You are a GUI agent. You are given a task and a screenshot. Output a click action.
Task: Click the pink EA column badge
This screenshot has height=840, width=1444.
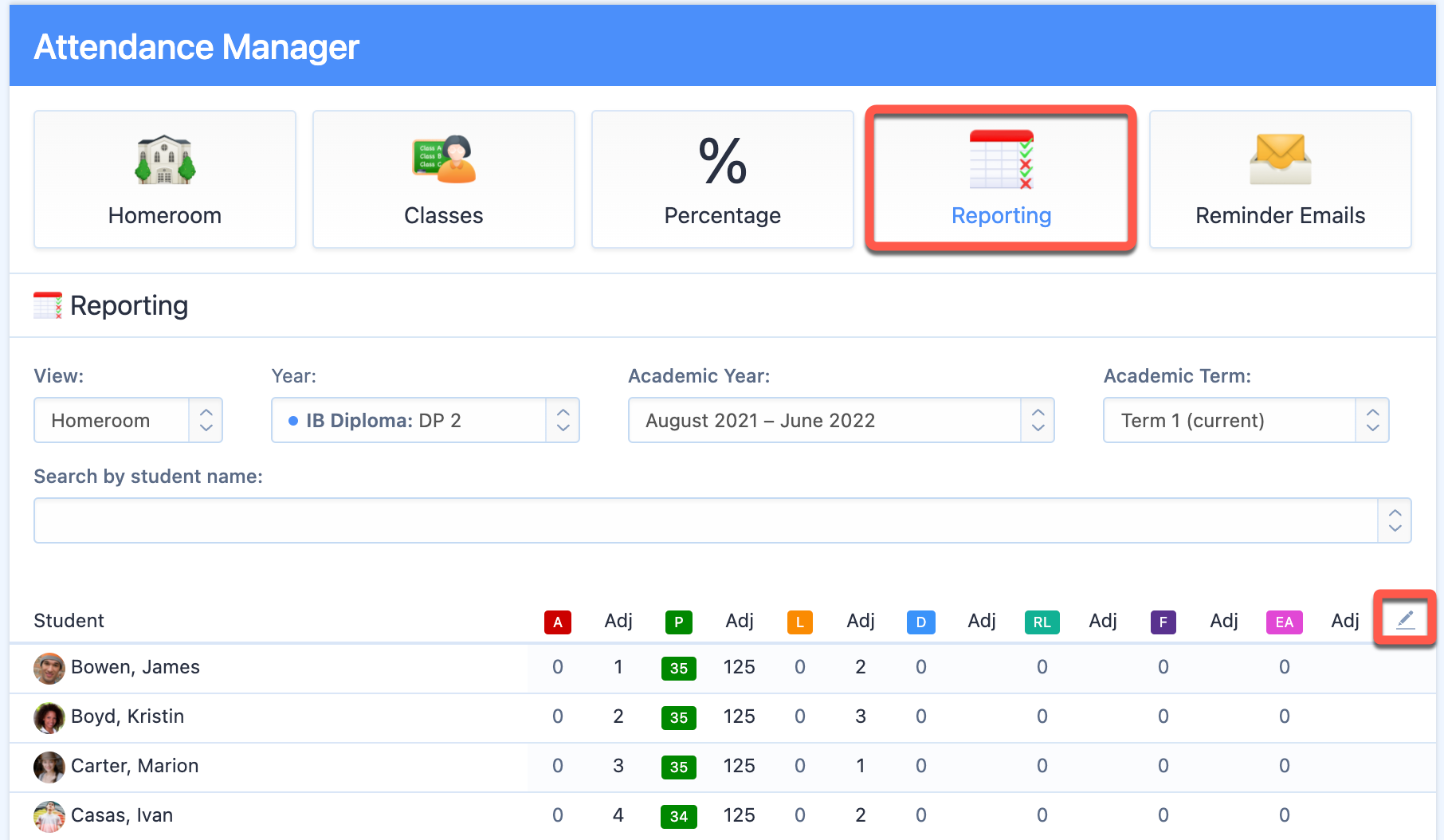pyautogui.click(x=1284, y=622)
